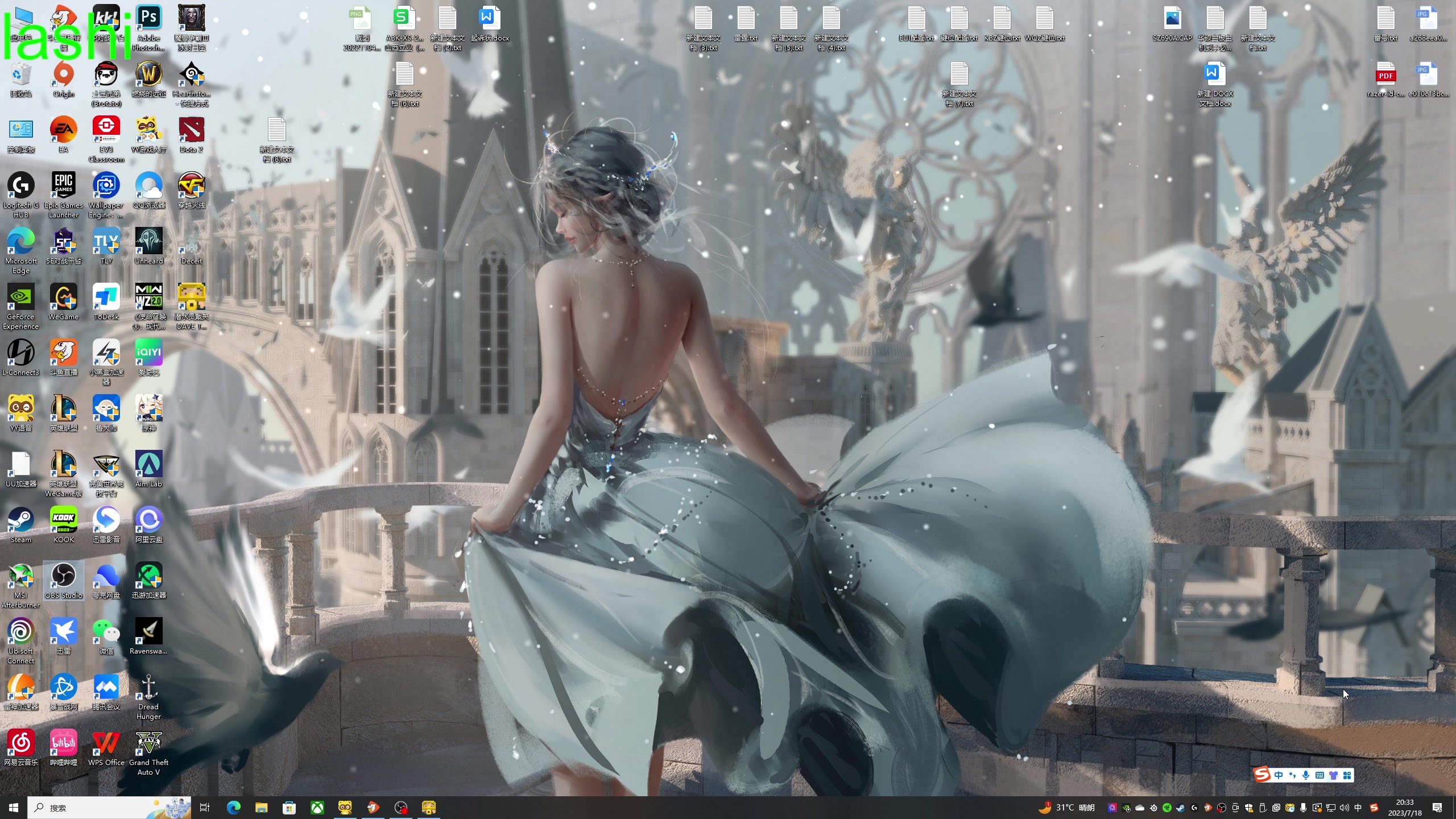Open Microsoft Store from the taskbar
This screenshot has height=819, width=1456.
coord(289,808)
